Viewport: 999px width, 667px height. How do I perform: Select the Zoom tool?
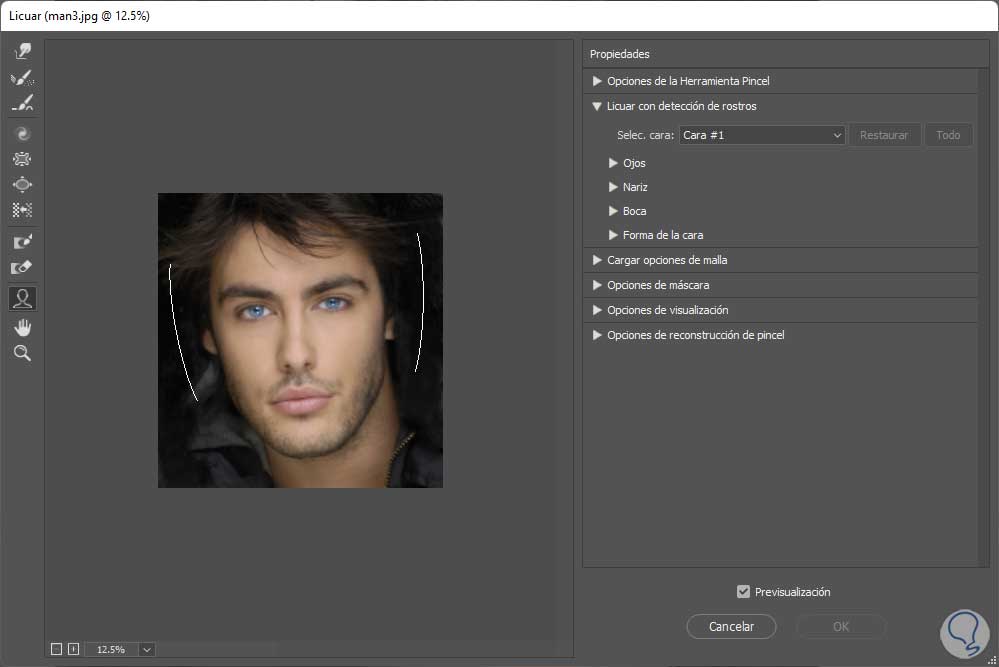(x=22, y=353)
